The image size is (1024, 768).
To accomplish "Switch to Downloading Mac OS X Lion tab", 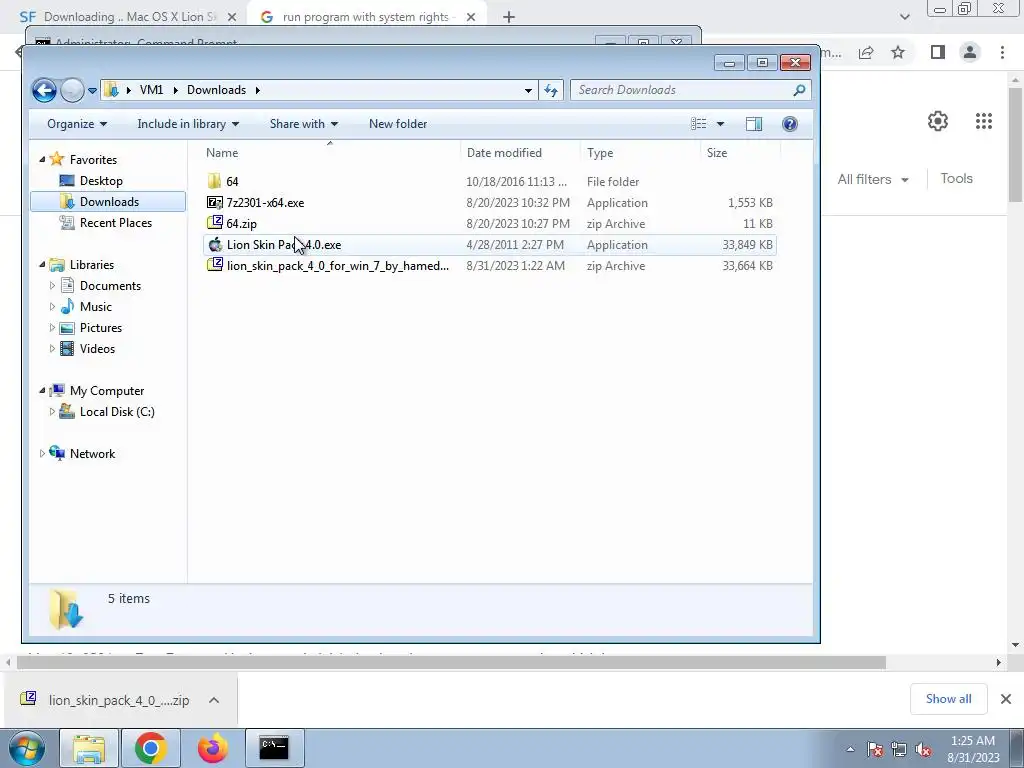I will coord(128,17).
